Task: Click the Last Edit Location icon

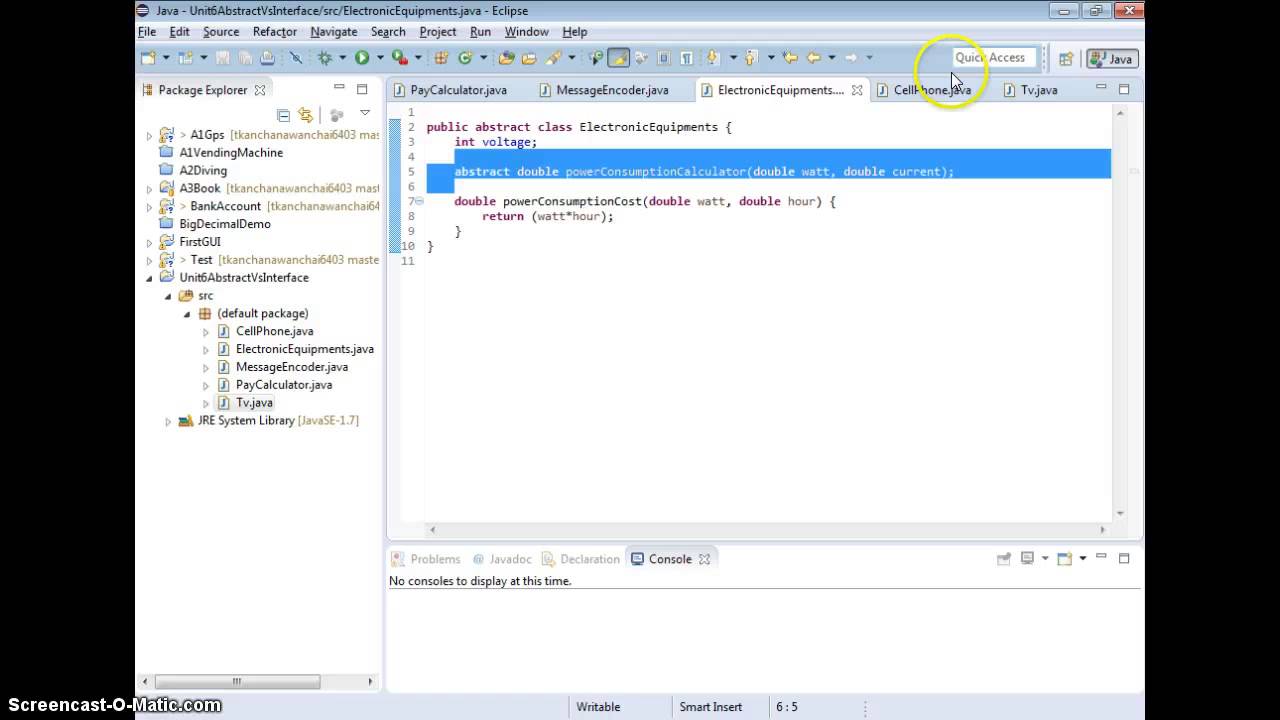Action: (790, 58)
